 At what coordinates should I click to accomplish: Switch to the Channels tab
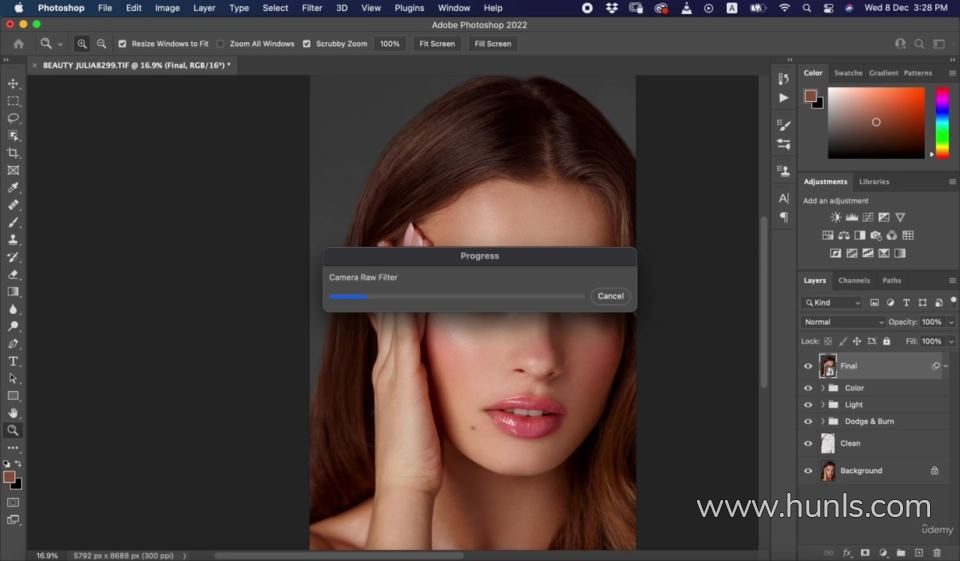[853, 281]
